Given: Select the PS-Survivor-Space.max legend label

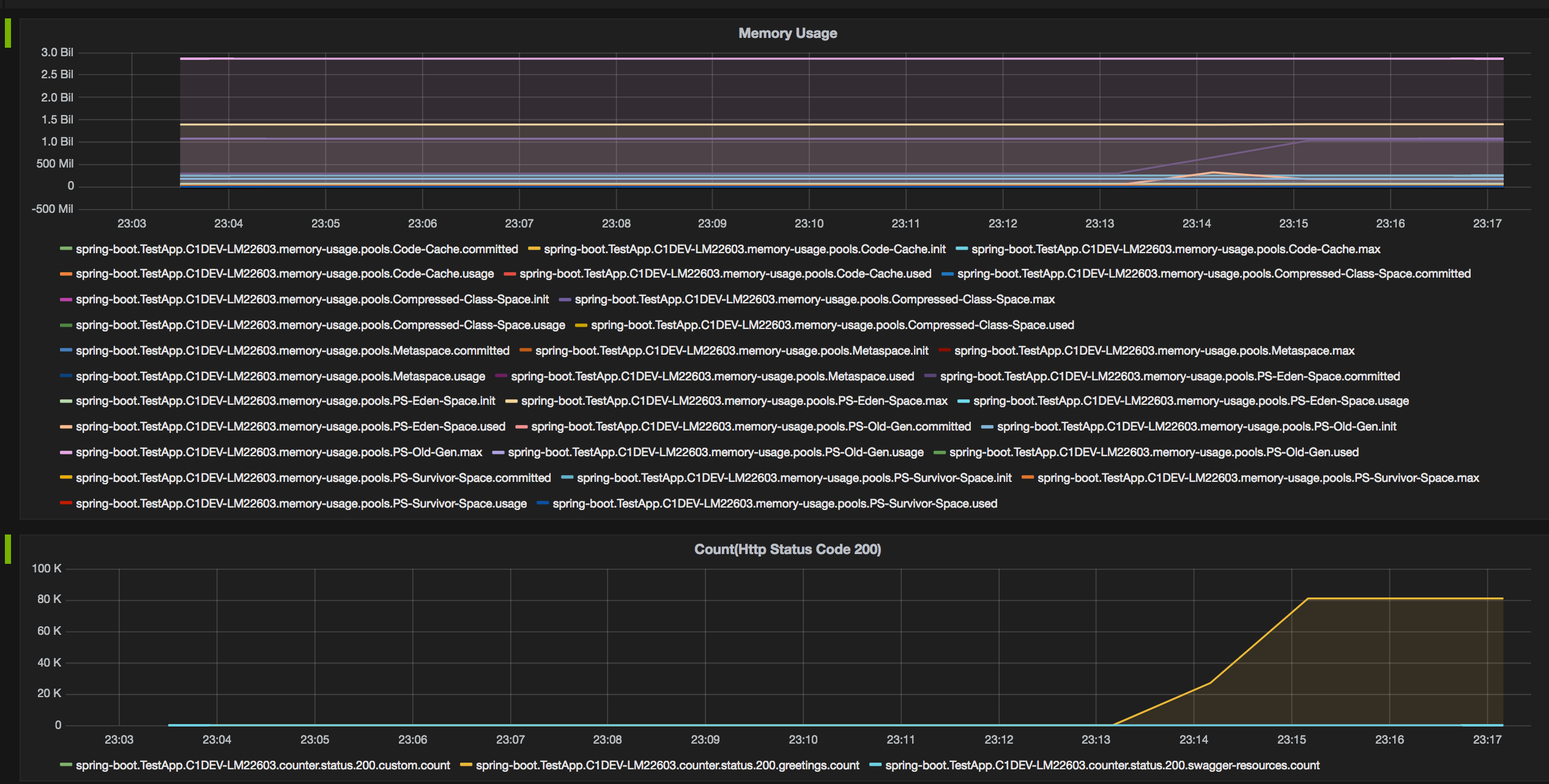Looking at the screenshot, I should point(1258,478).
